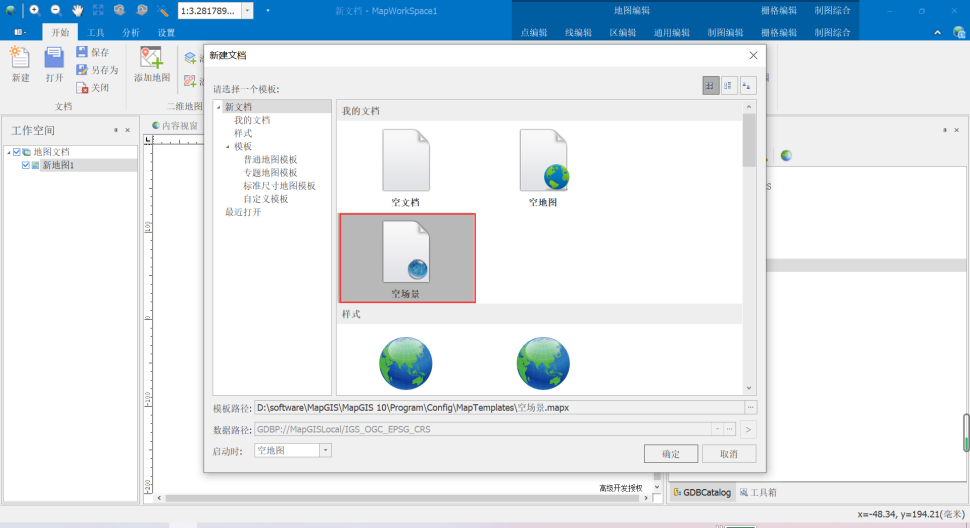Select the 空文档 empty document template
This screenshot has width=970, height=528.
(406, 168)
